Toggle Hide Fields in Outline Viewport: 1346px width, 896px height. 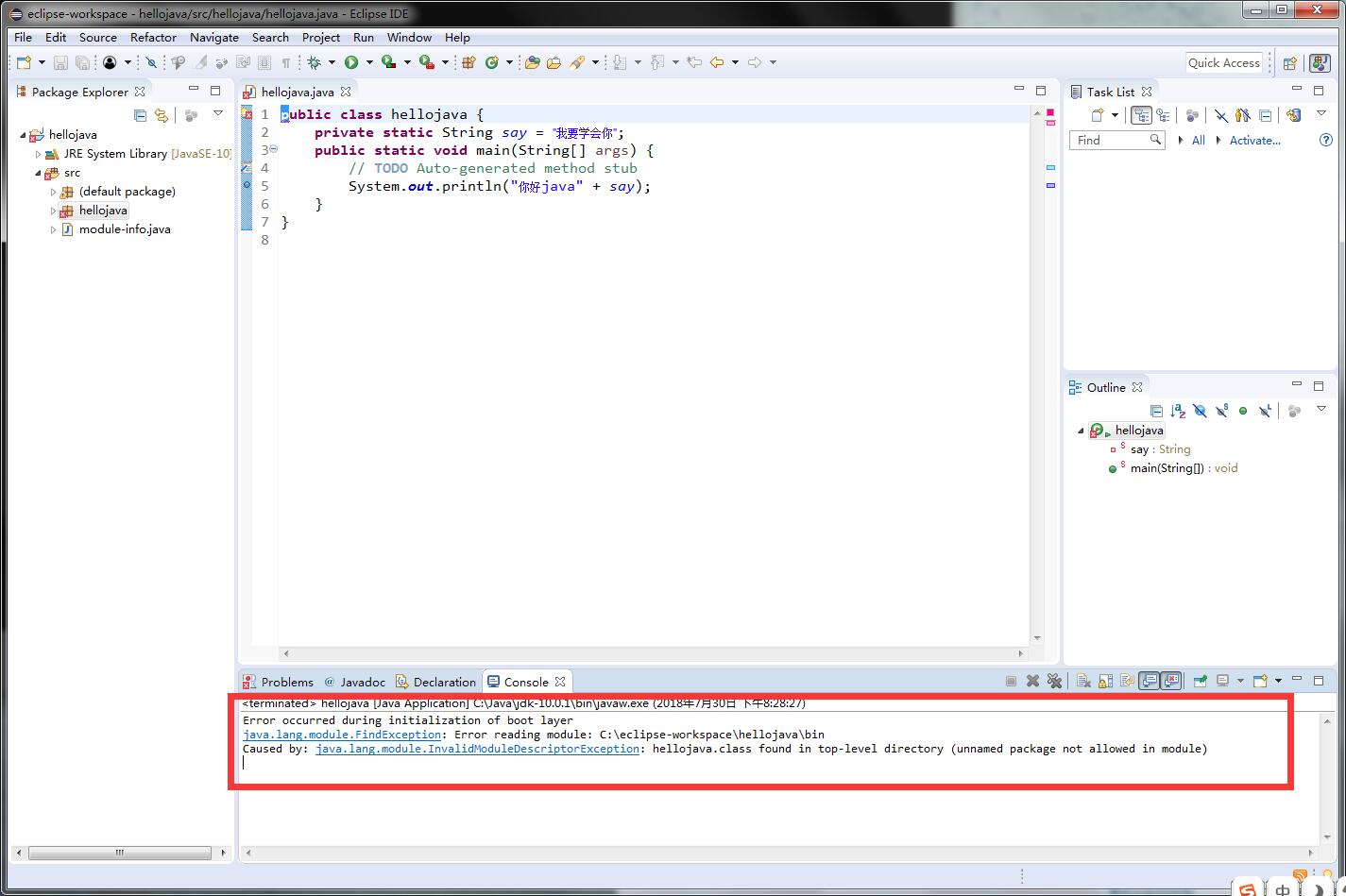pos(1200,411)
